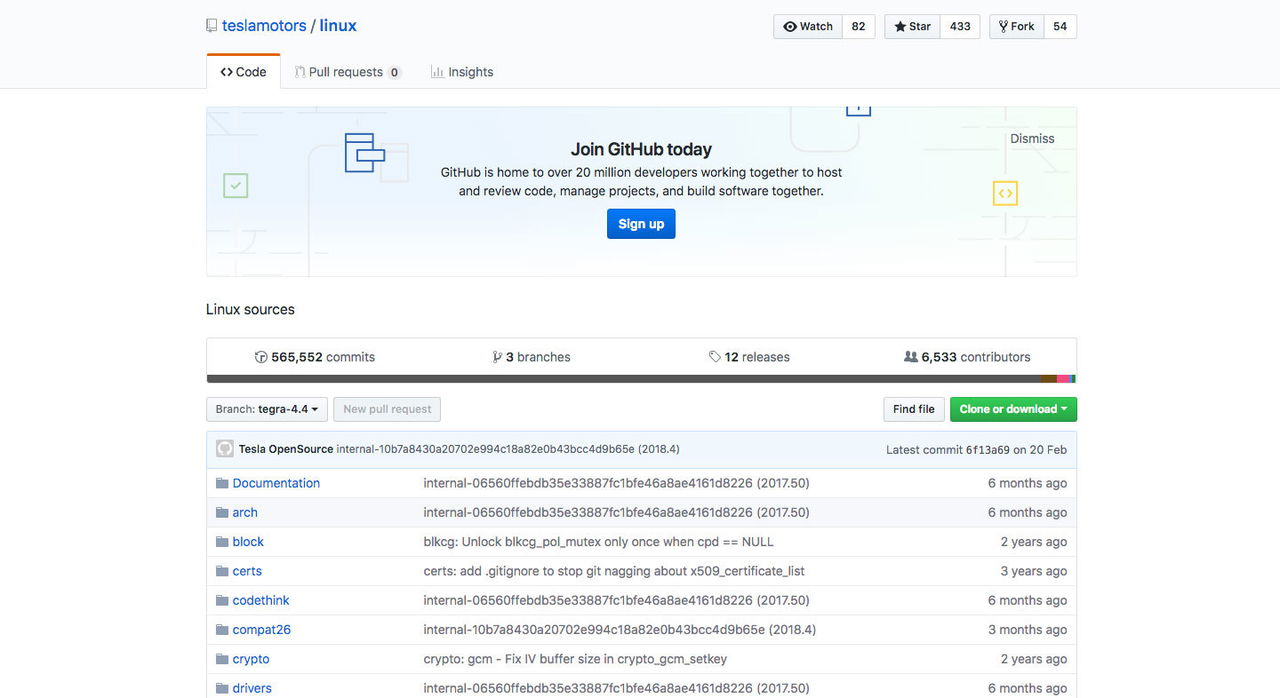Click the compat26 folder icon
This screenshot has width=1280, height=698.
point(222,630)
